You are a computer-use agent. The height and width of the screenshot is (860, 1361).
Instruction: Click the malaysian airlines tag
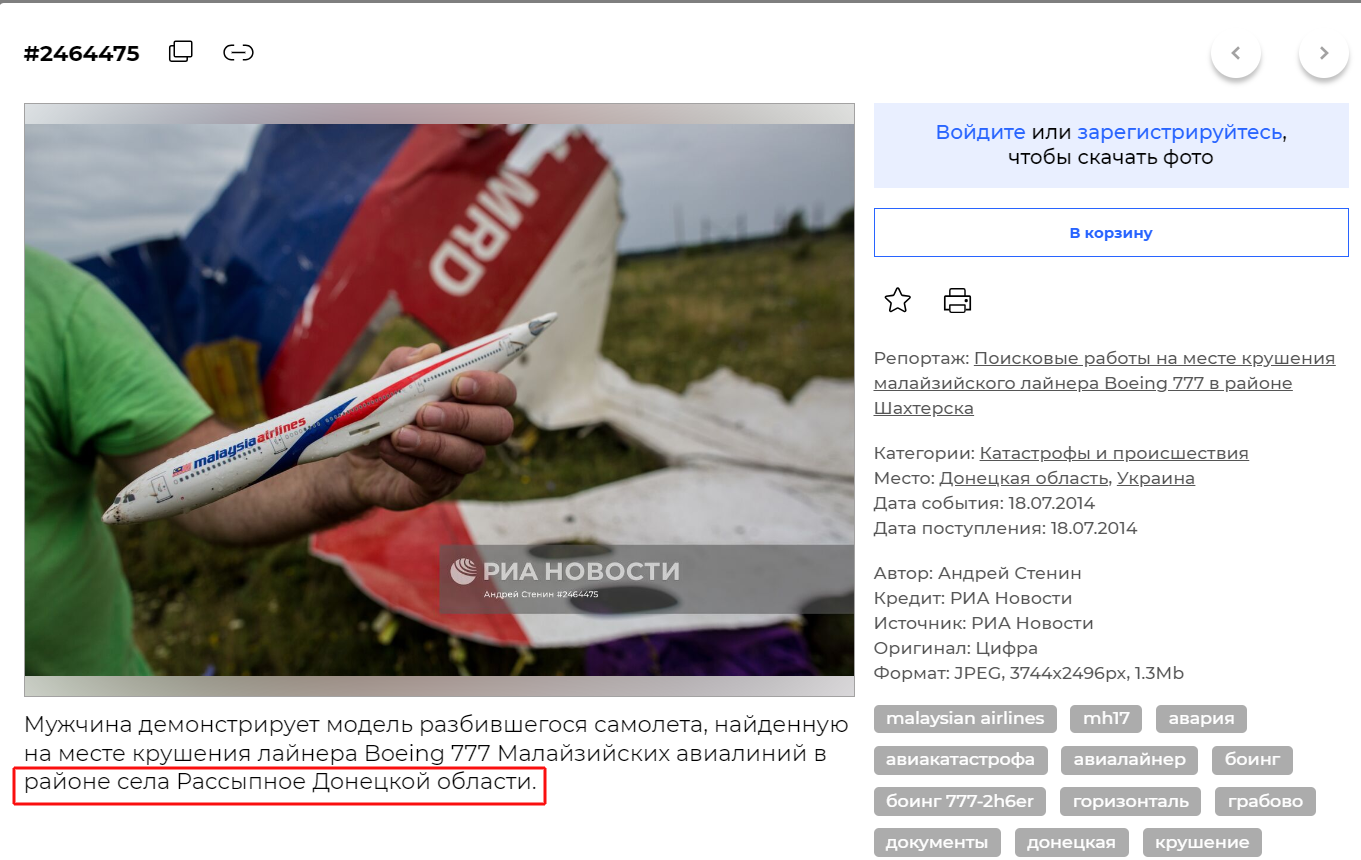[x=965, y=718]
